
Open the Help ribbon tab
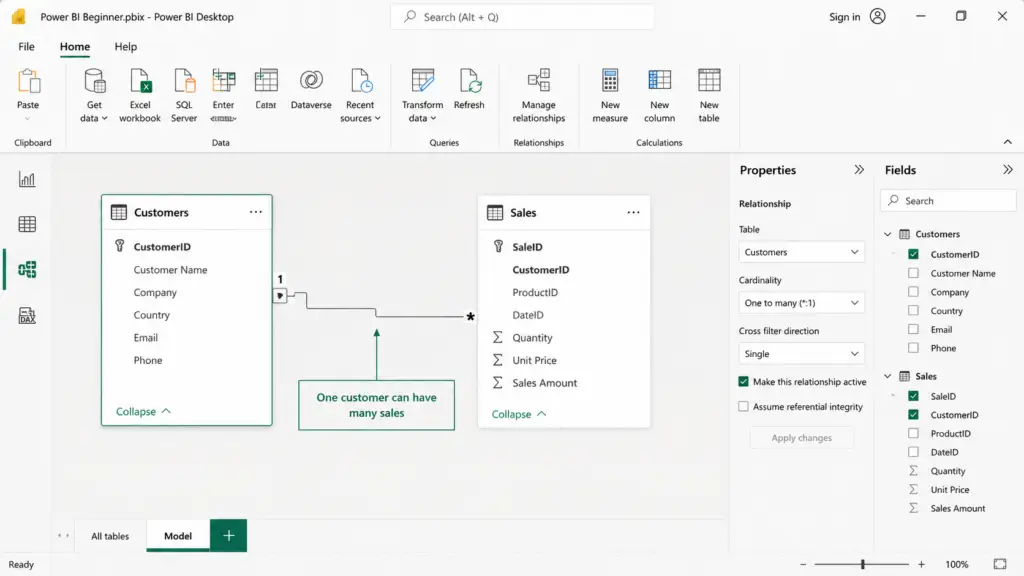pyautogui.click(x=125, y=46)
